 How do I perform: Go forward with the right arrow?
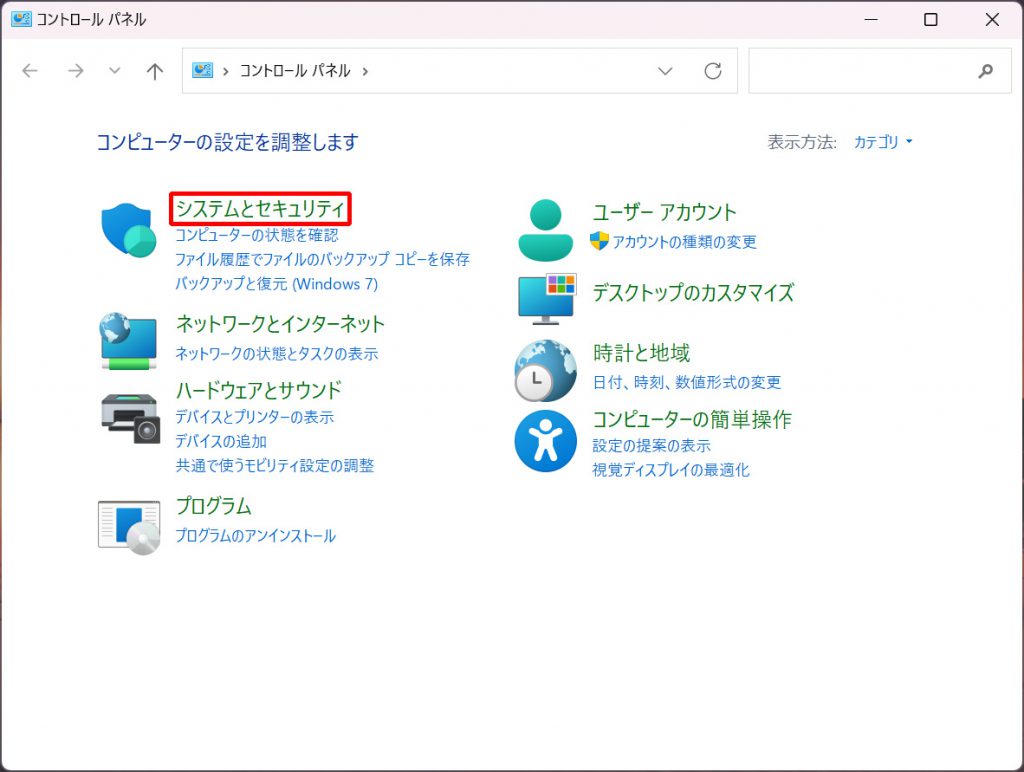click(76, 71)
